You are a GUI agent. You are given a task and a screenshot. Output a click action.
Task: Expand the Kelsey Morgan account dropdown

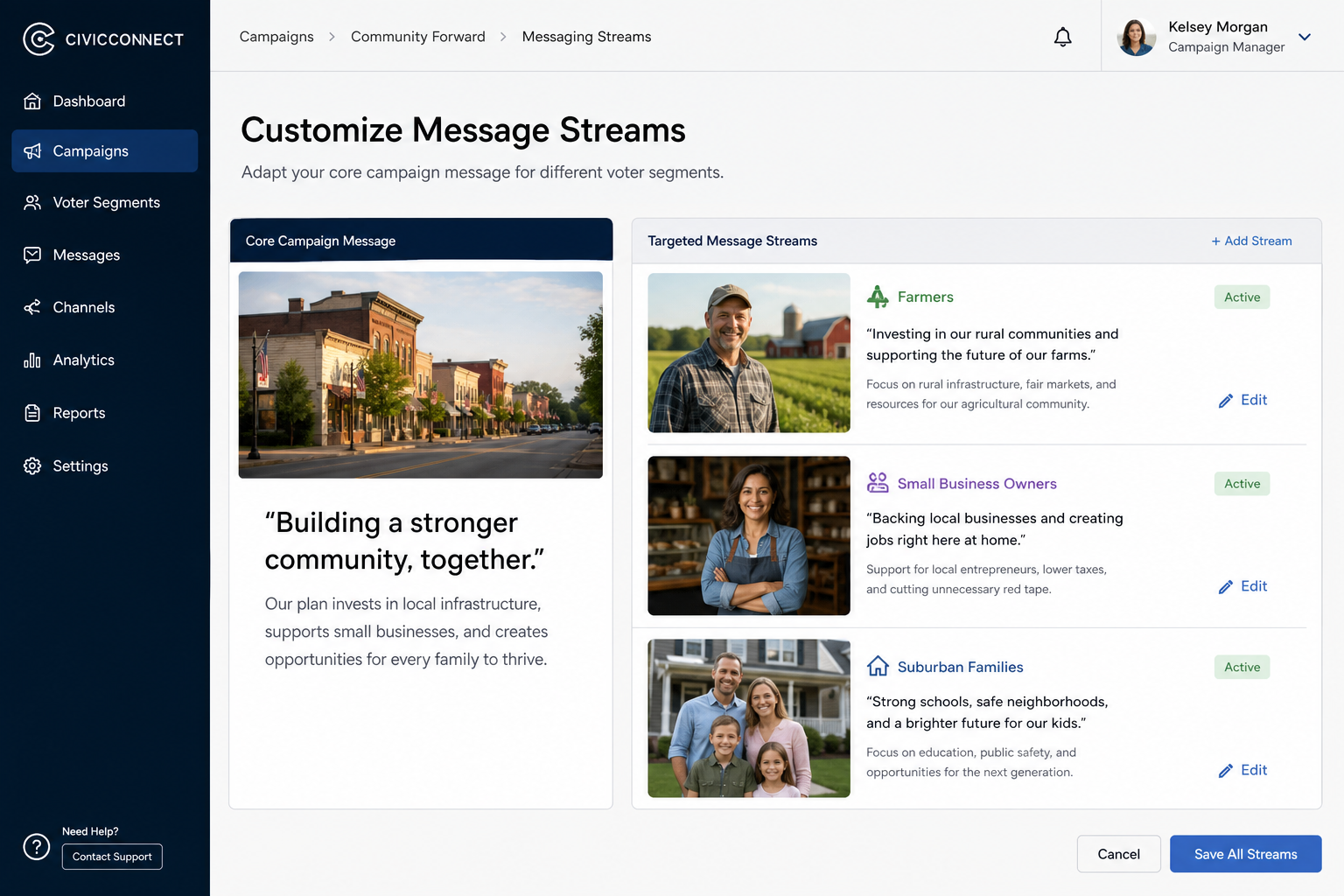(x=1305, y=37)
